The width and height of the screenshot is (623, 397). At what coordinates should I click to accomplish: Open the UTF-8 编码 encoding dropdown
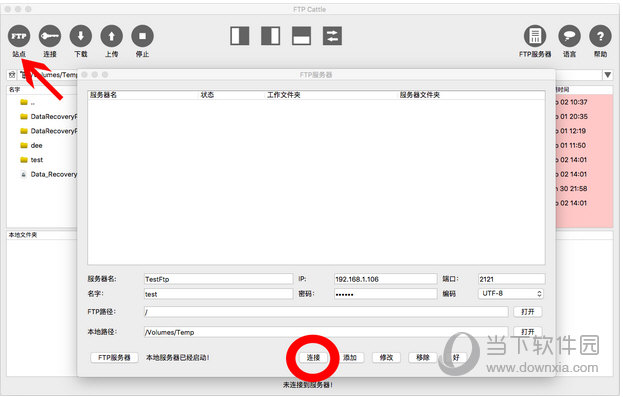point(511,294)
